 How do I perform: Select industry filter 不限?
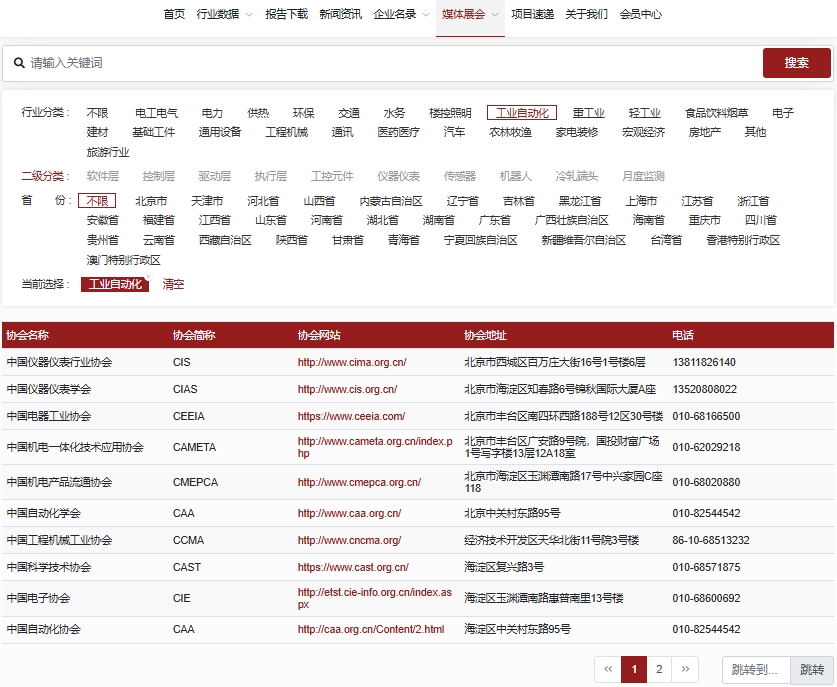coord(98,113)
